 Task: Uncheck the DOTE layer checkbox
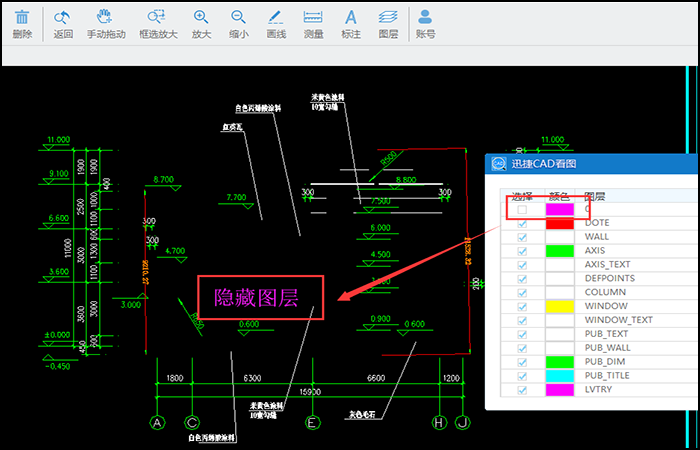(x=522, y=224)
